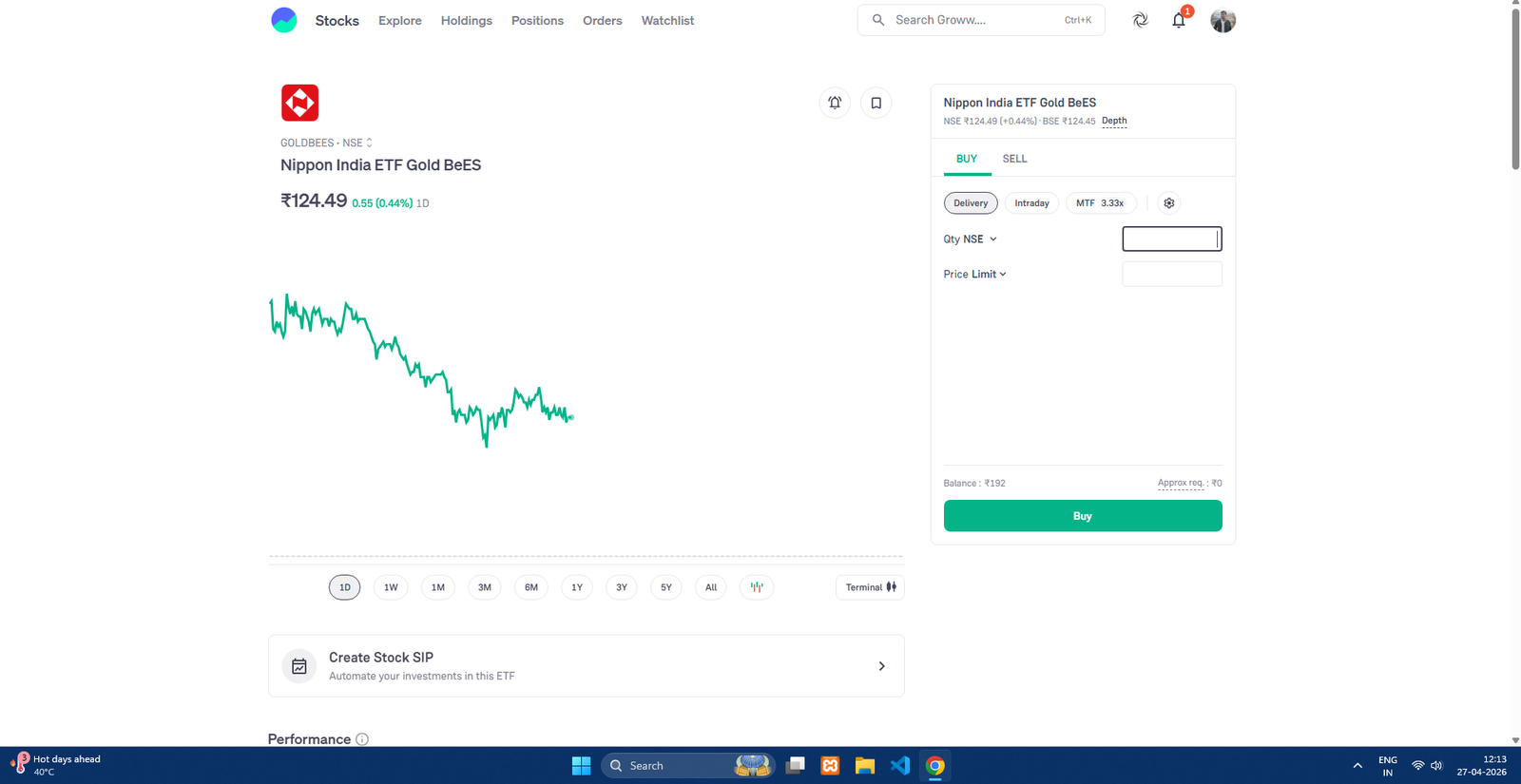Open XAMPP icon in taskbar
This screenshot has height=784, width=1521.
(x=830, y=765)
